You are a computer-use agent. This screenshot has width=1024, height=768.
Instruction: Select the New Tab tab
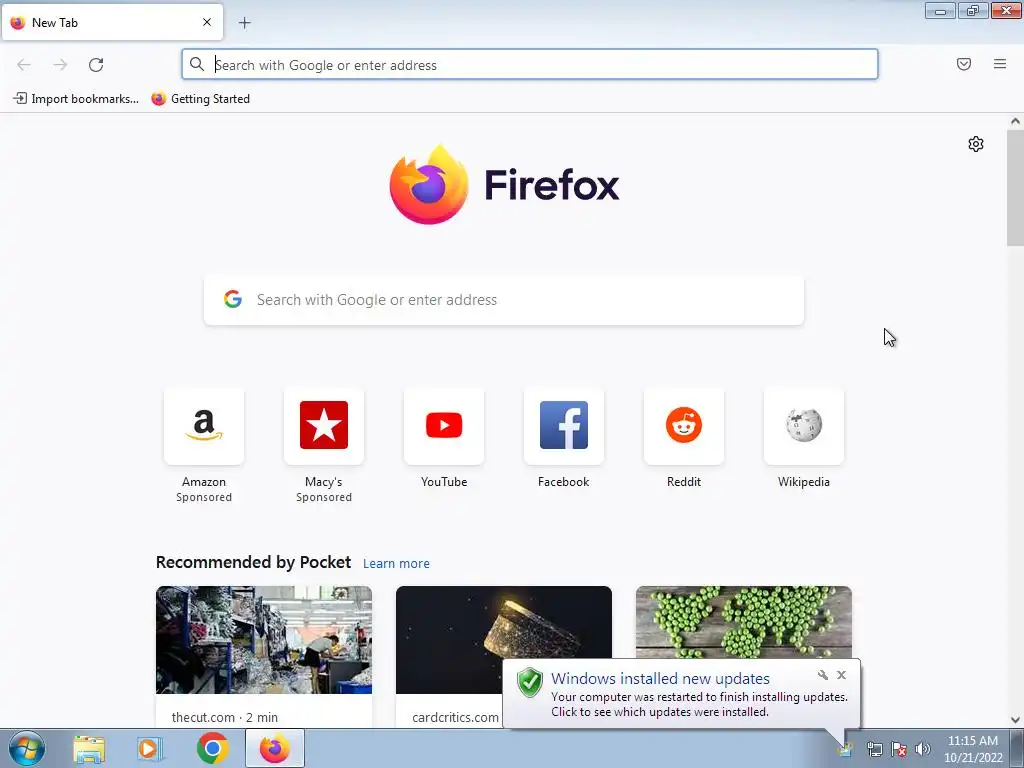(x=112, y=22)
